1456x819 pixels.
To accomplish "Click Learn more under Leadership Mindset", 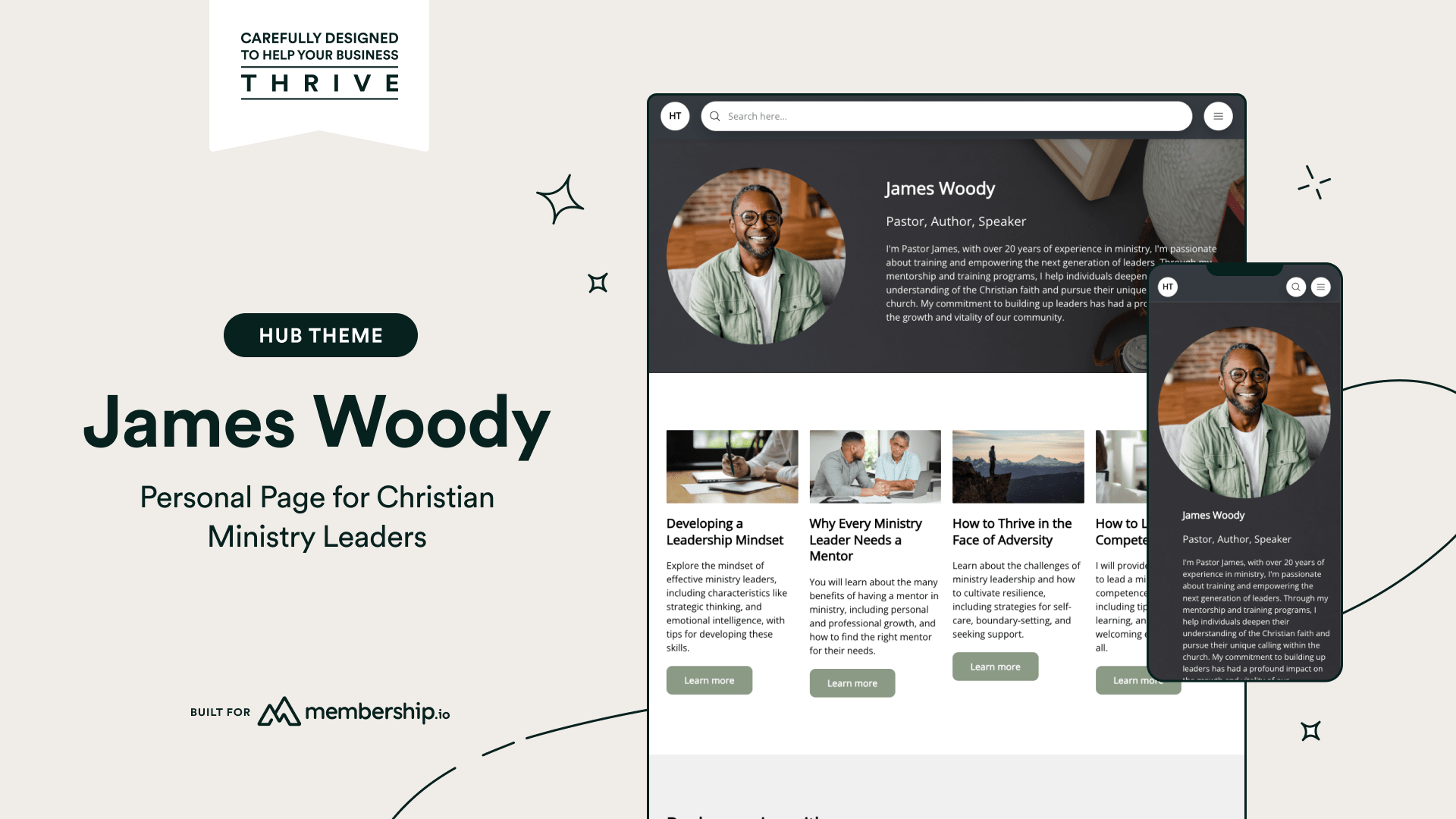I will tap(709, 680).
